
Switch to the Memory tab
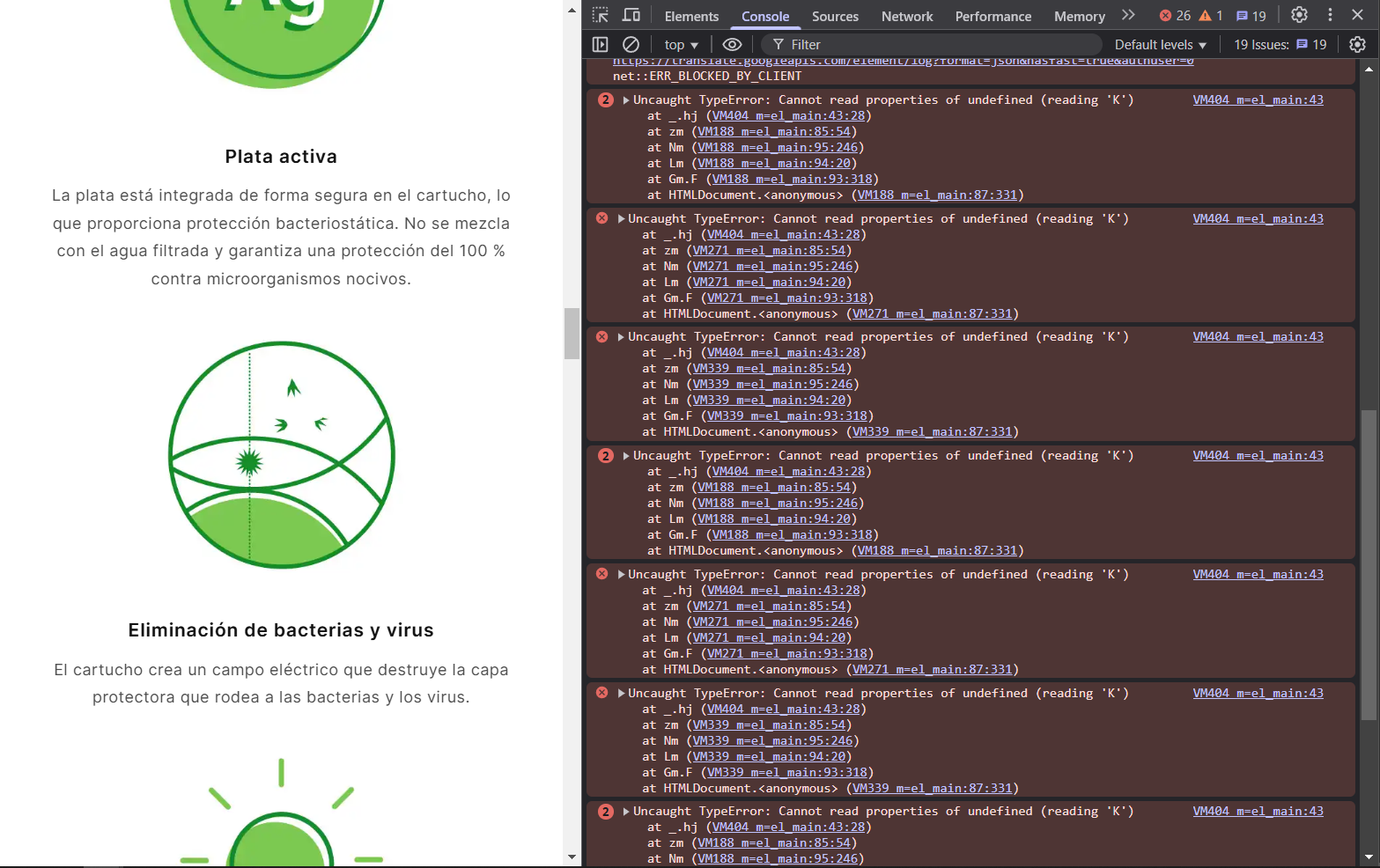(1080, 16)
